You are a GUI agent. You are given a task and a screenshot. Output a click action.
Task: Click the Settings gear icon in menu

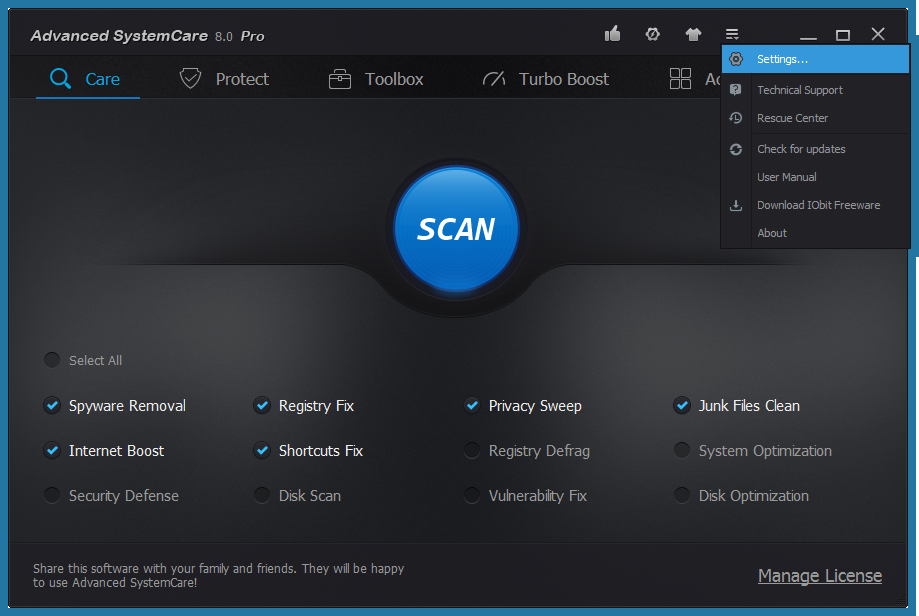pyautogui.click(x=736, y=59)
